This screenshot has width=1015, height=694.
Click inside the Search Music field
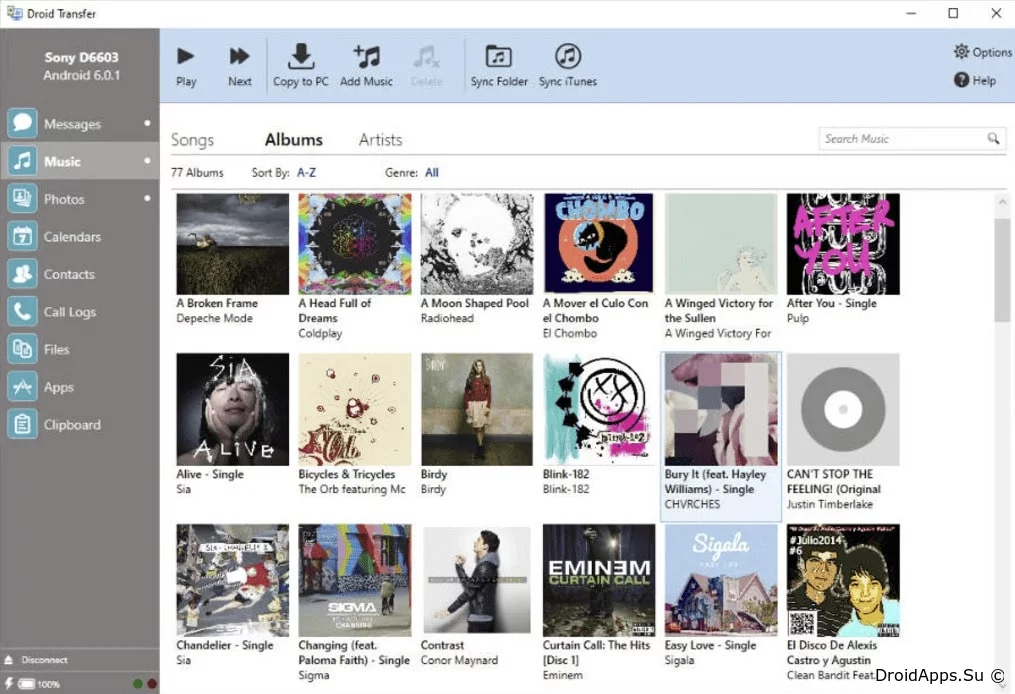tap(912, 139)
